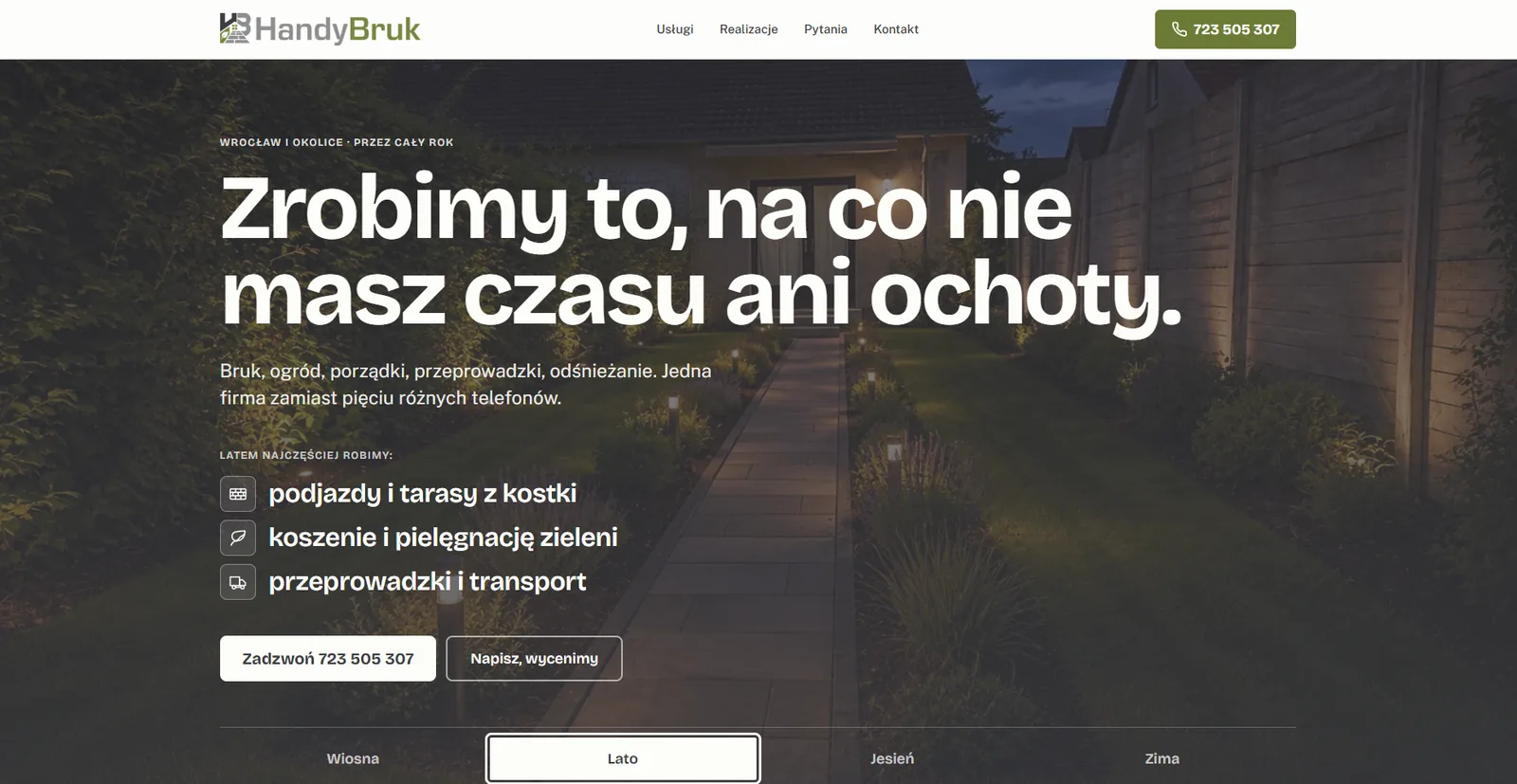Click the Napisz, wycenimy button
The width and height of the screenshot is (1517, 784).
[x=534, y=658]
